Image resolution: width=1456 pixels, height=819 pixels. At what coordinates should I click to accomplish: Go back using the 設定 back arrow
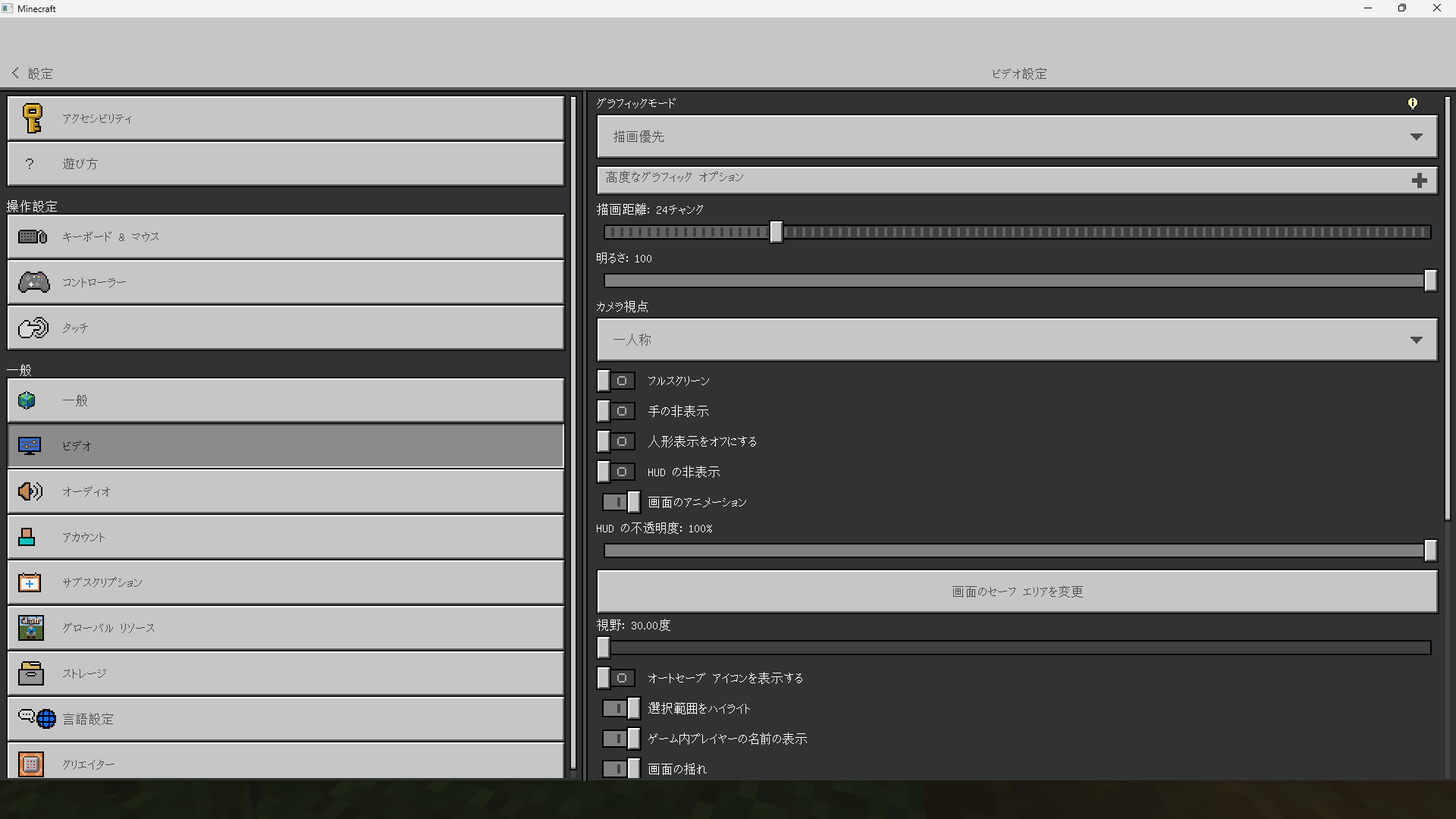click(x=16, y=73)
